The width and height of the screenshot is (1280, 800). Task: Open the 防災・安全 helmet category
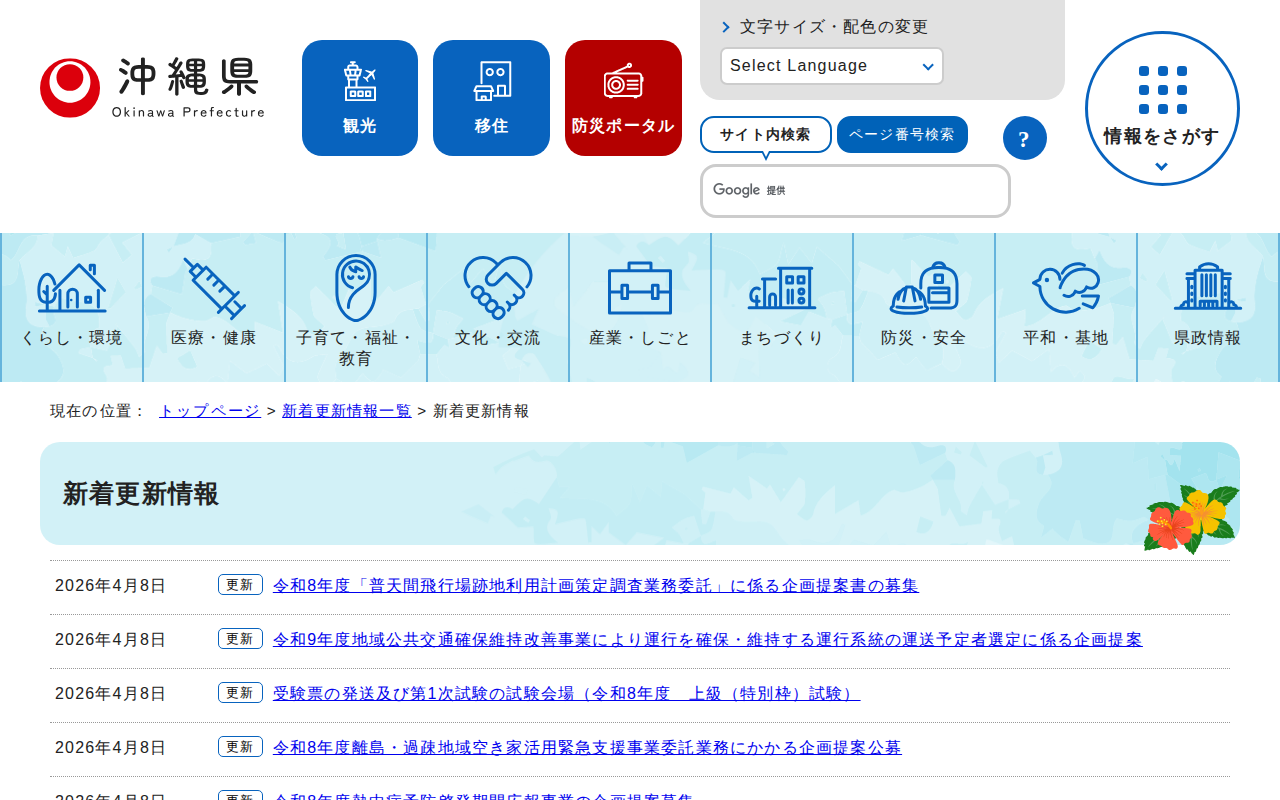(x=924, y=307)
